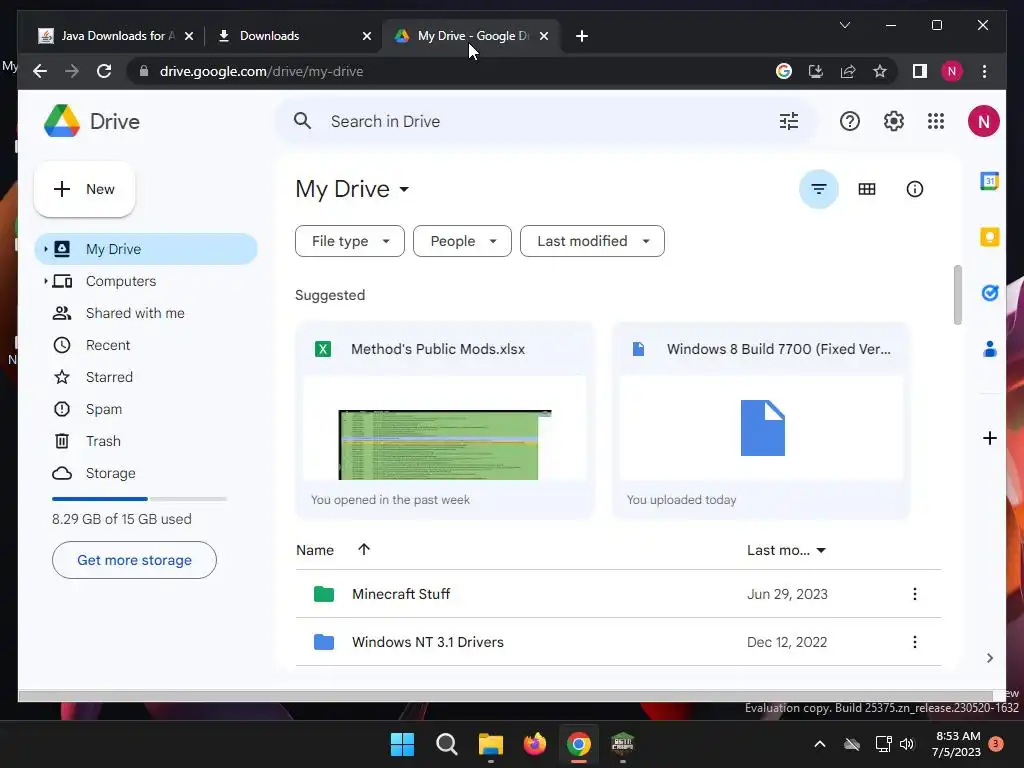
Task: Sort by Name column header
Action: [315, 550]
